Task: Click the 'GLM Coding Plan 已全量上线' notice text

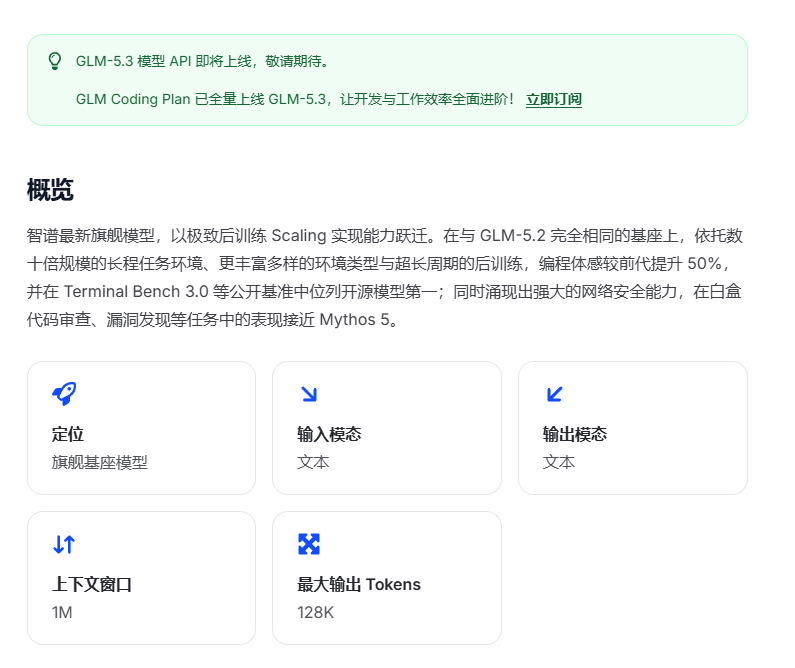Action: [295, 99]
